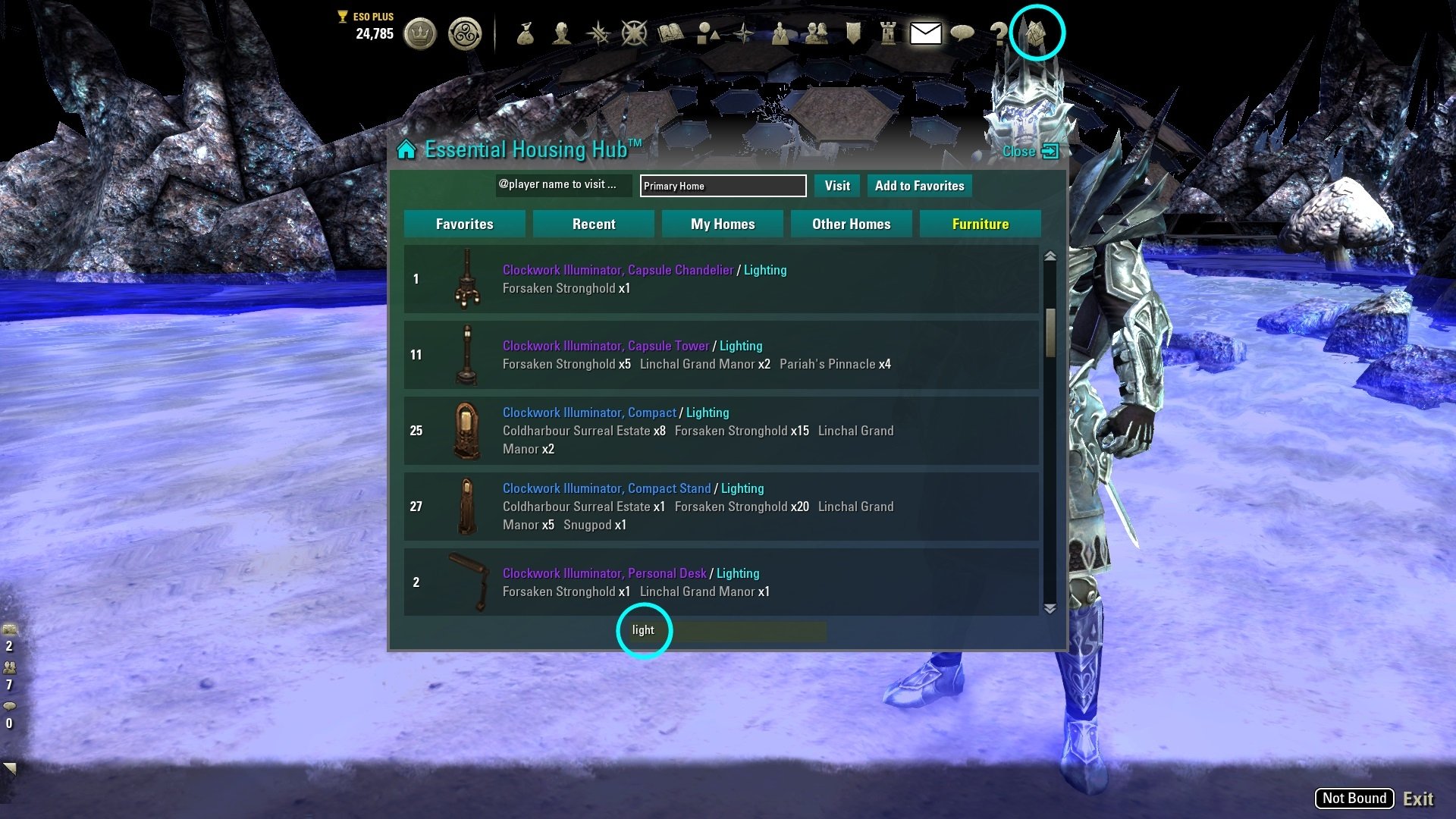
Task: Select the Furniture tab
Action: click(x=980, y=223)
